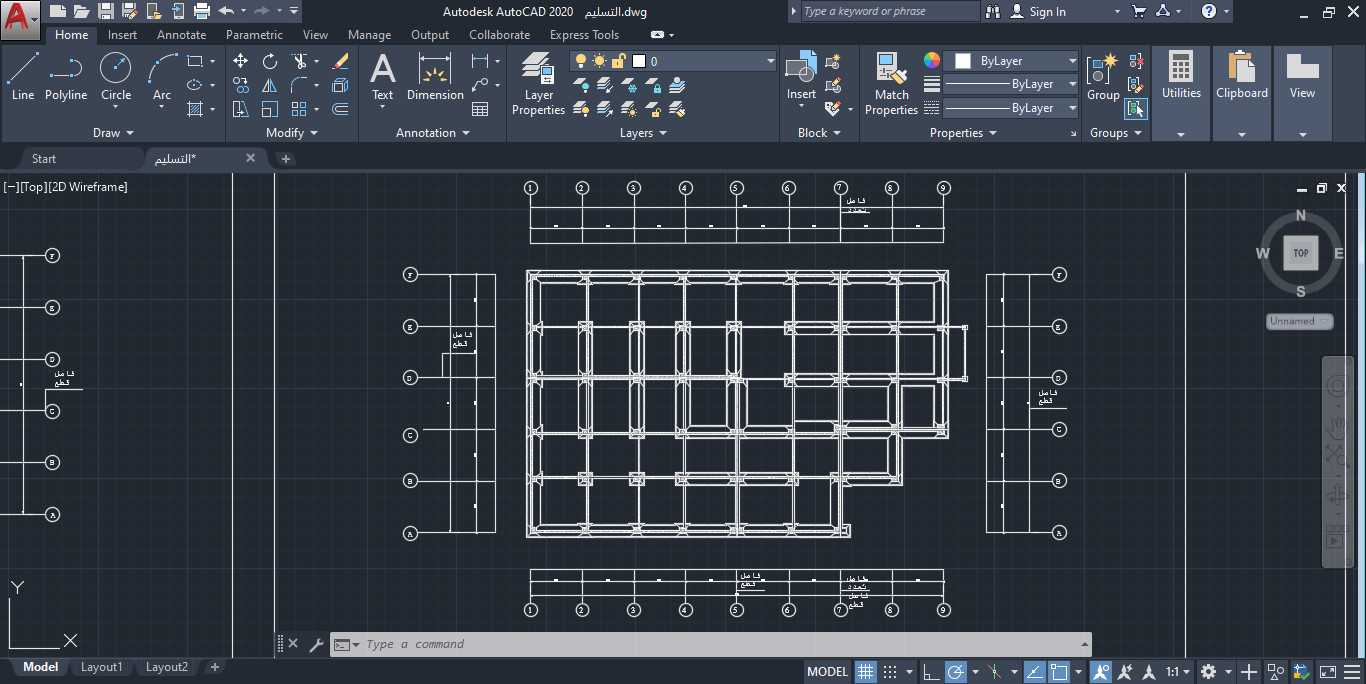
Task: Select the Polyline tool
Action: (66, 80)
